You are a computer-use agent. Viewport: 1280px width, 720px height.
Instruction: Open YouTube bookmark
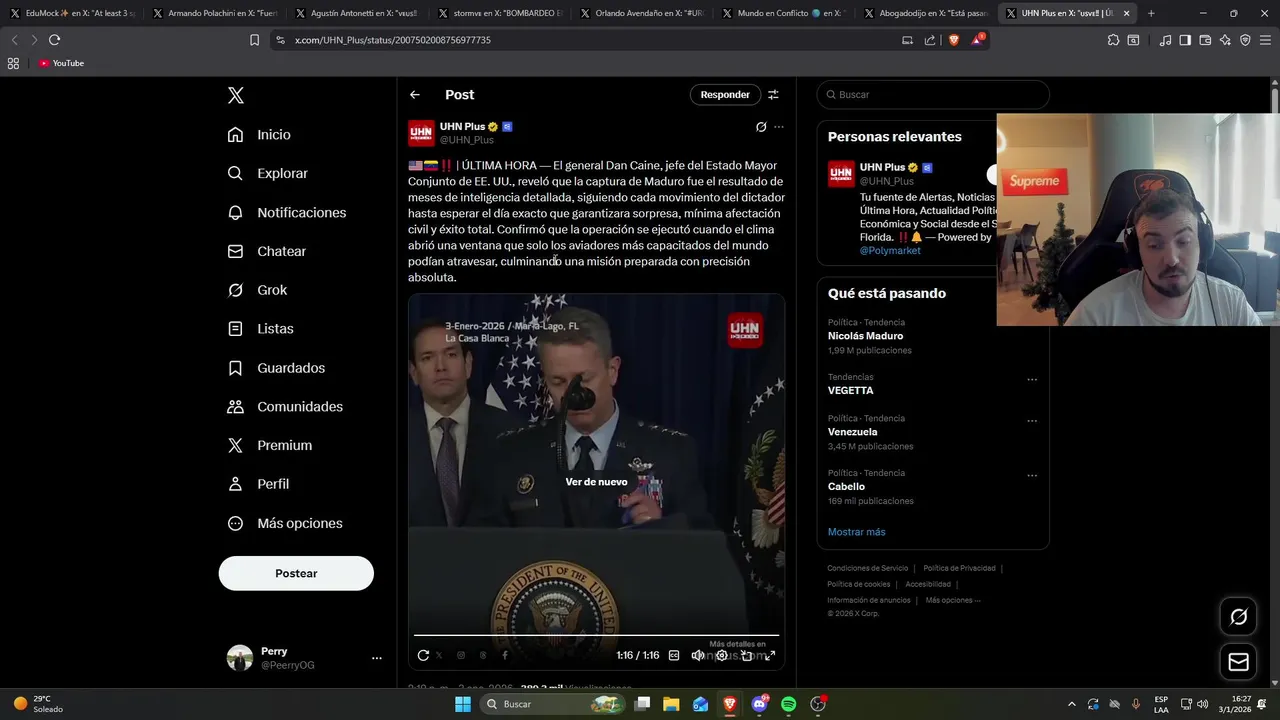[x=62, y=63]
